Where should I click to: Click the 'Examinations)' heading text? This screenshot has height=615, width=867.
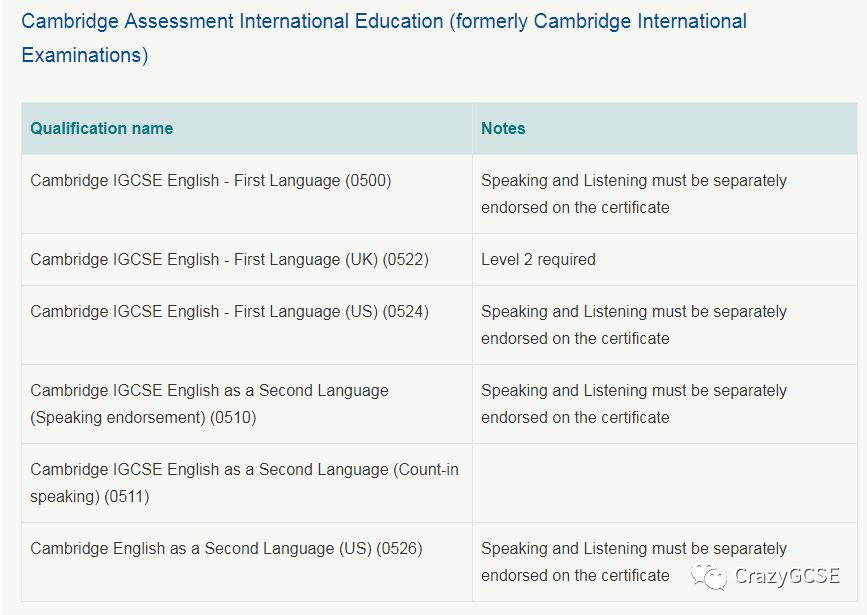(85, 55)
